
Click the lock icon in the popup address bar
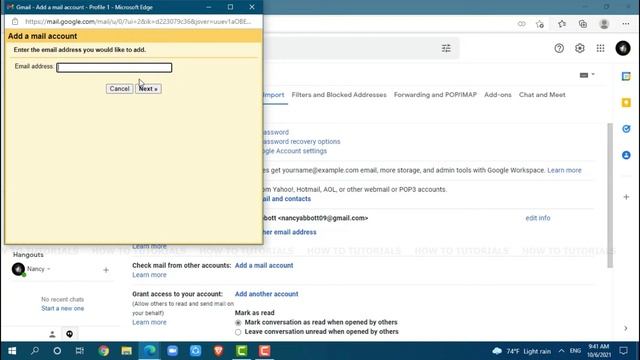[15, 22]
